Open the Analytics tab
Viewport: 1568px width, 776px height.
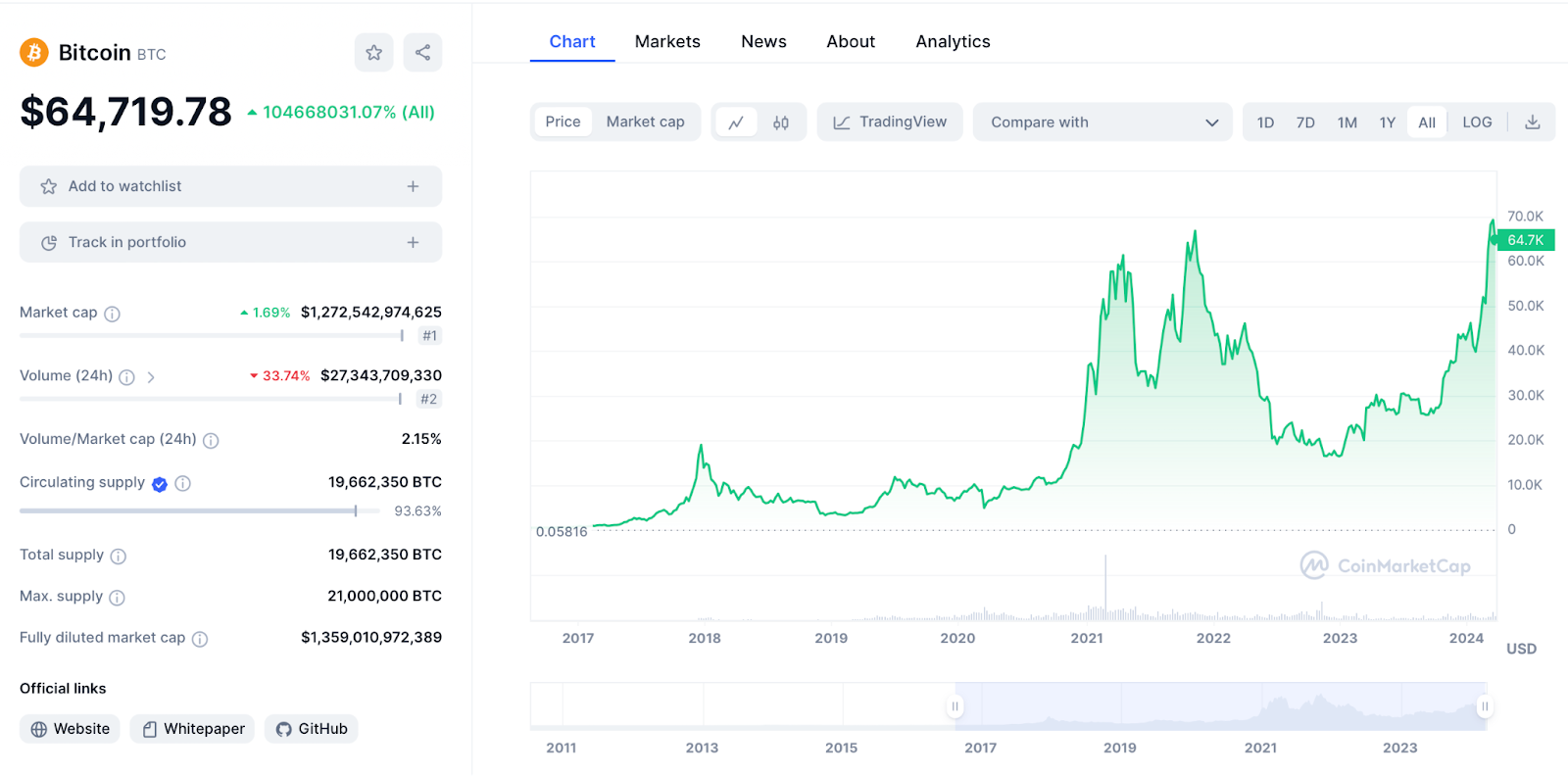tap(953, 41)
